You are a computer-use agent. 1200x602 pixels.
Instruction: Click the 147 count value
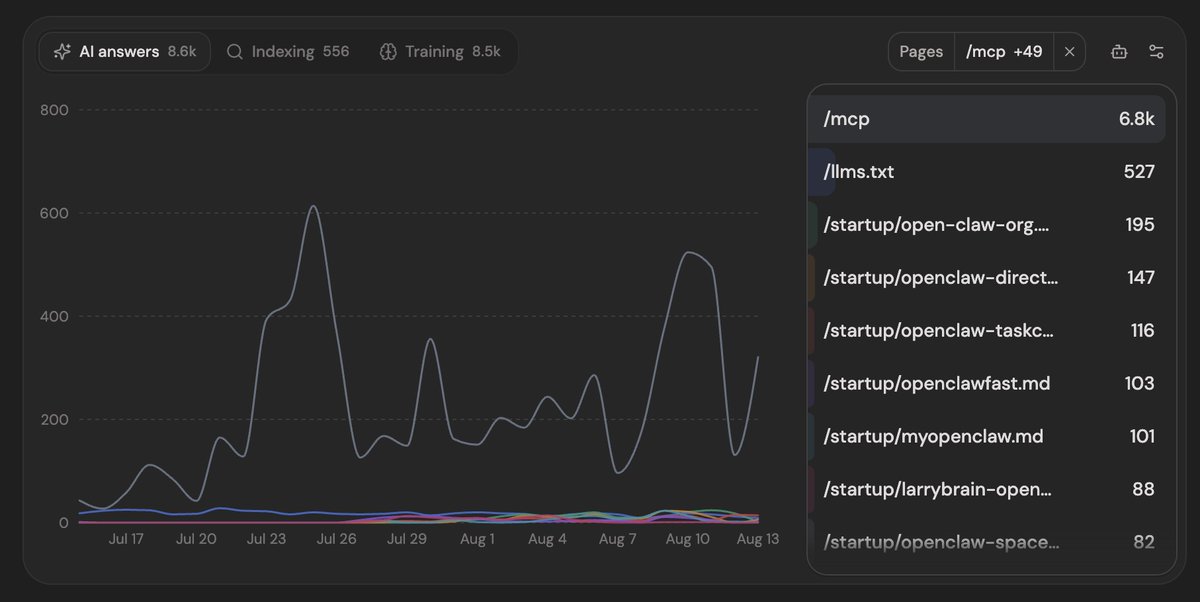(x=1141, y=278)
